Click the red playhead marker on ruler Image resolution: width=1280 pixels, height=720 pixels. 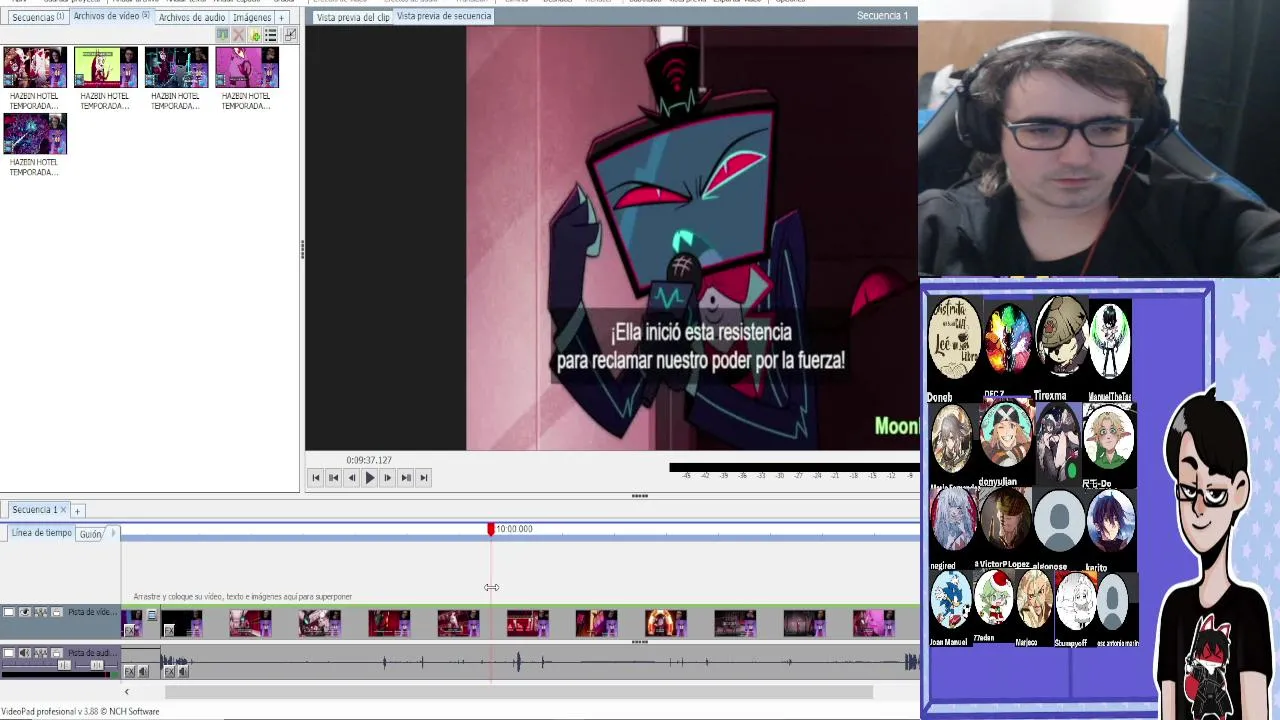click(491, 529)
